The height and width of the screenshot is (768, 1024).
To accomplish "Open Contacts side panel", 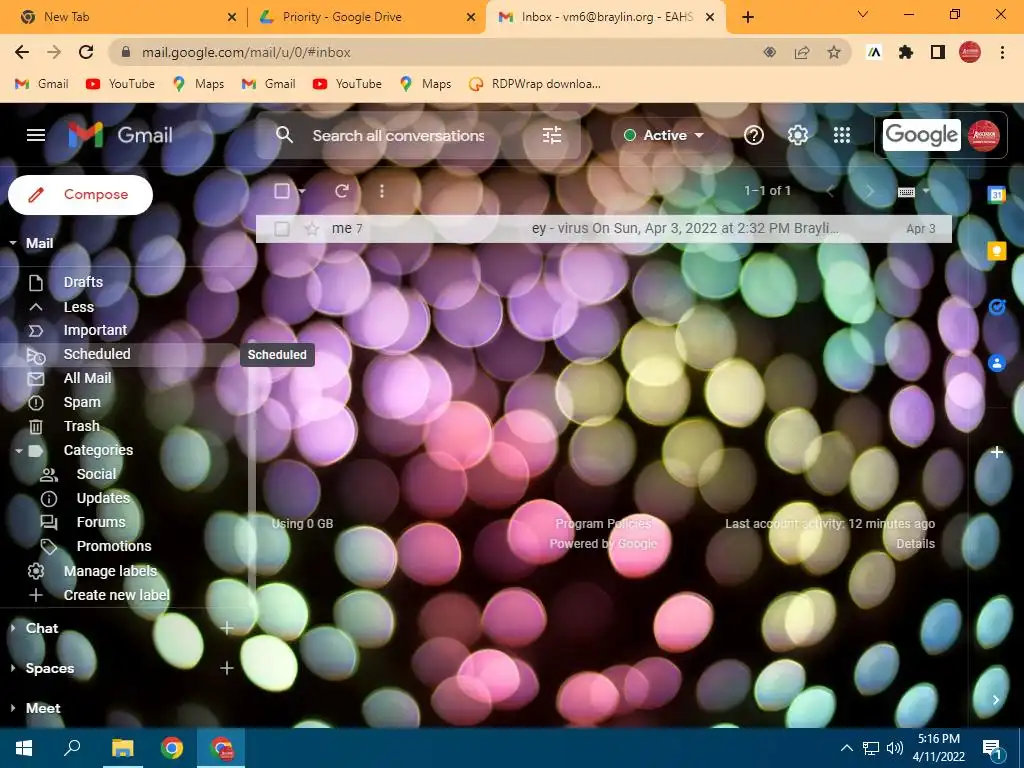I will point(997,363).
